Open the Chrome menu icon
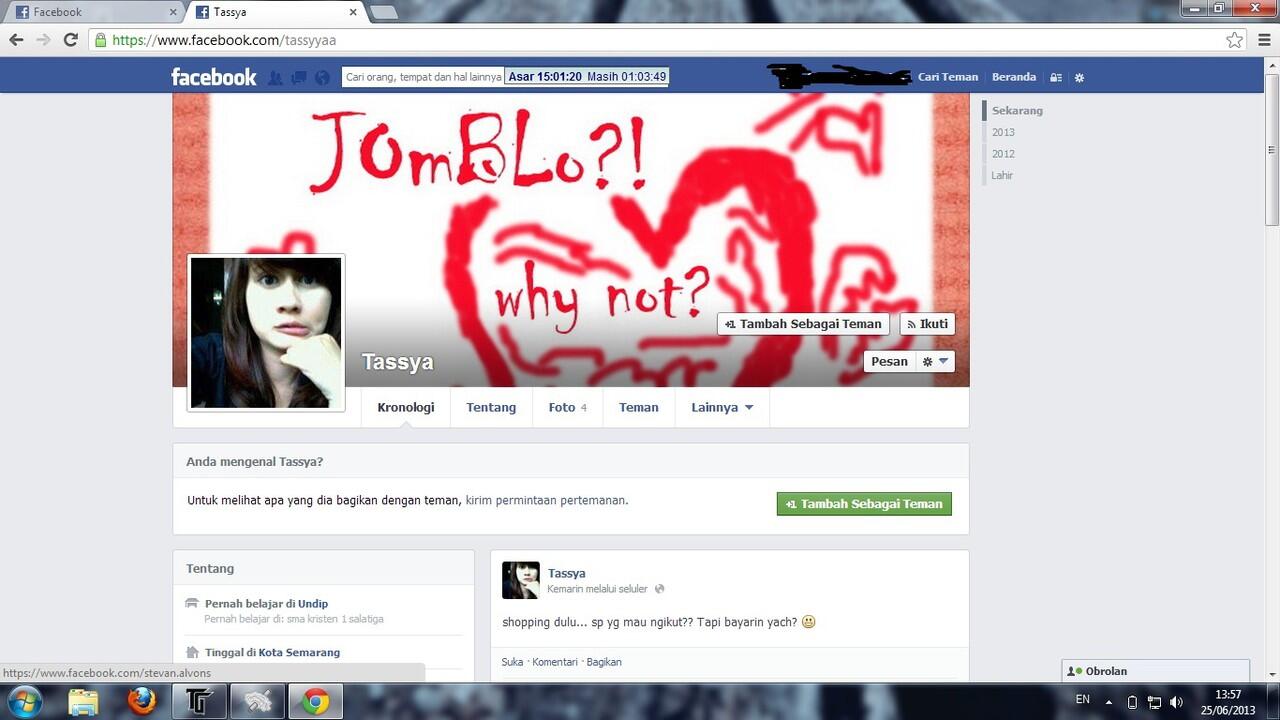The width and height of the screenshot is (1280, 720). point(1264,40)
